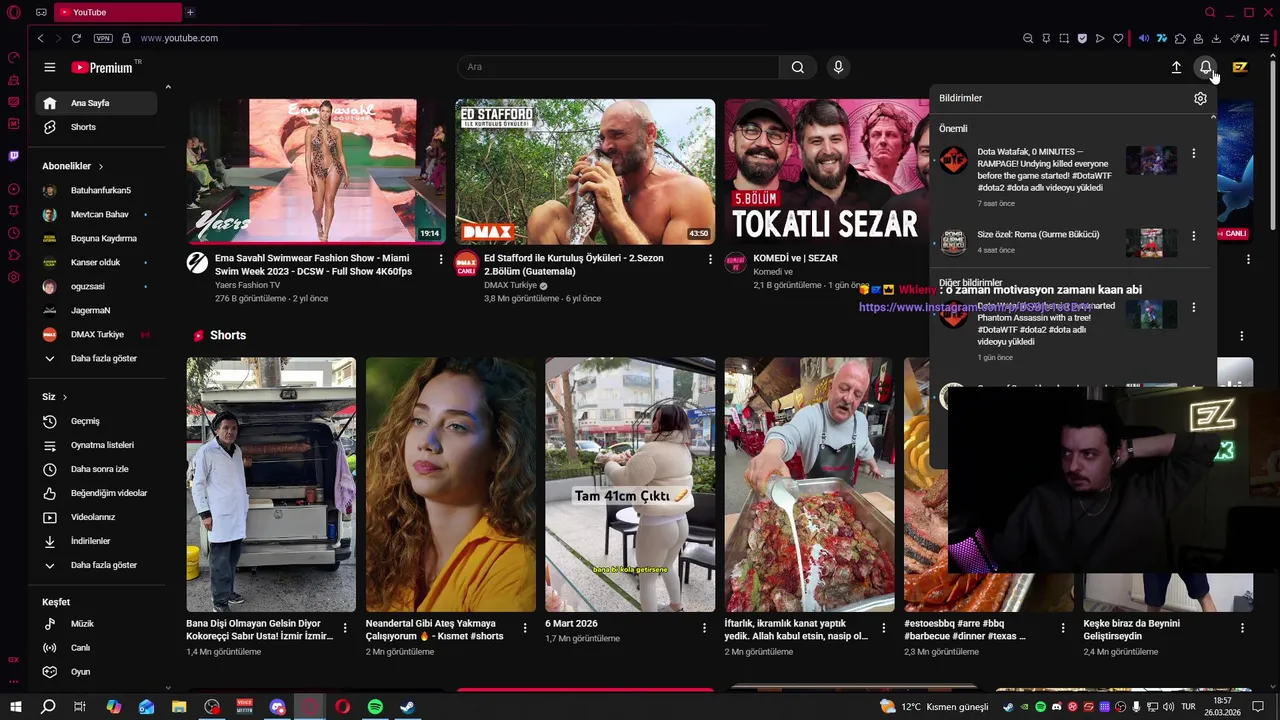Click the Windows Start button
This screenshot has height=720, width=1280.
pyautogui.click(x=15, y=707)
